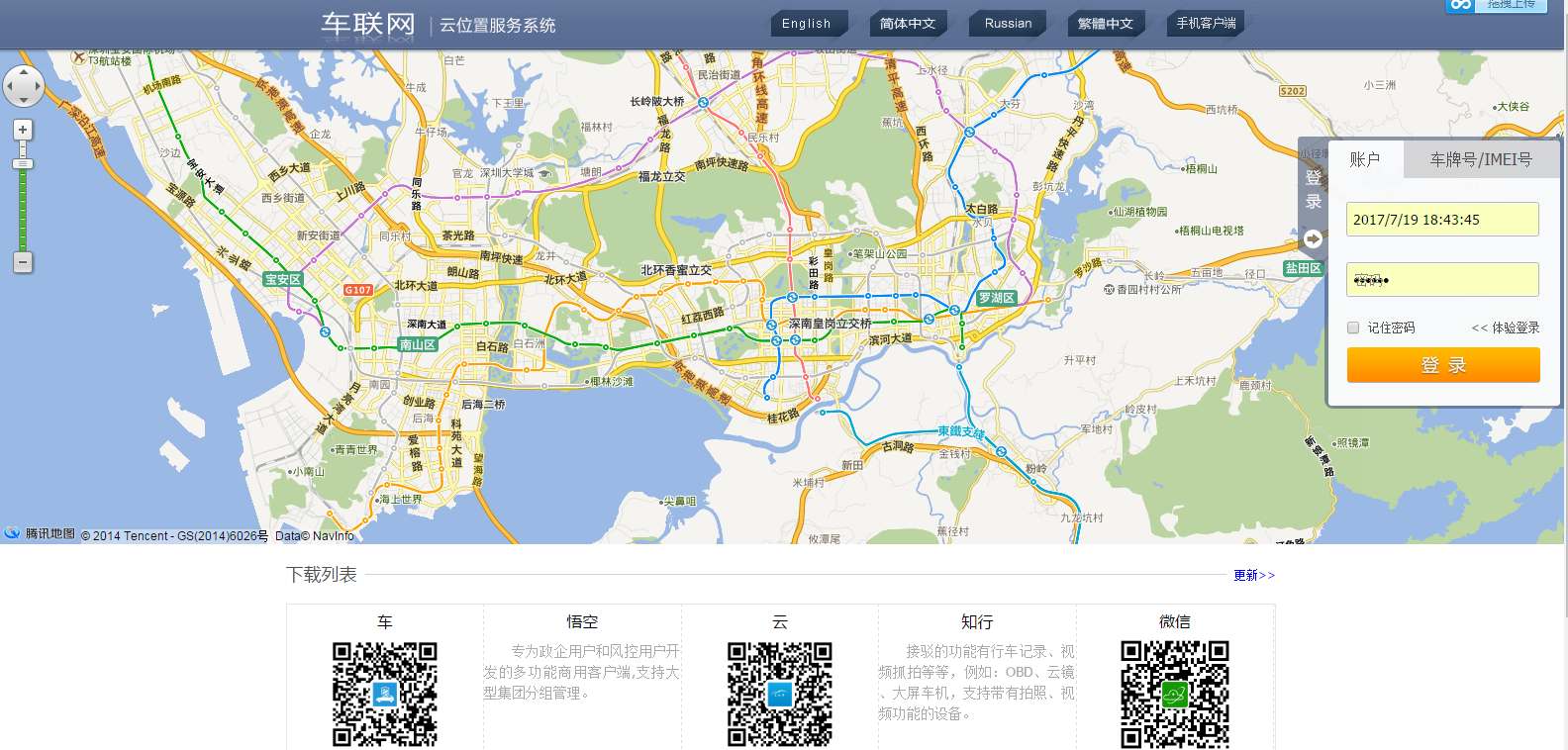This screenshot has width=1568, height=750.
Task: Switch to the 车牌号/IMEI号 login tab
Action: pyautogui.click(x=1480, y=159)
